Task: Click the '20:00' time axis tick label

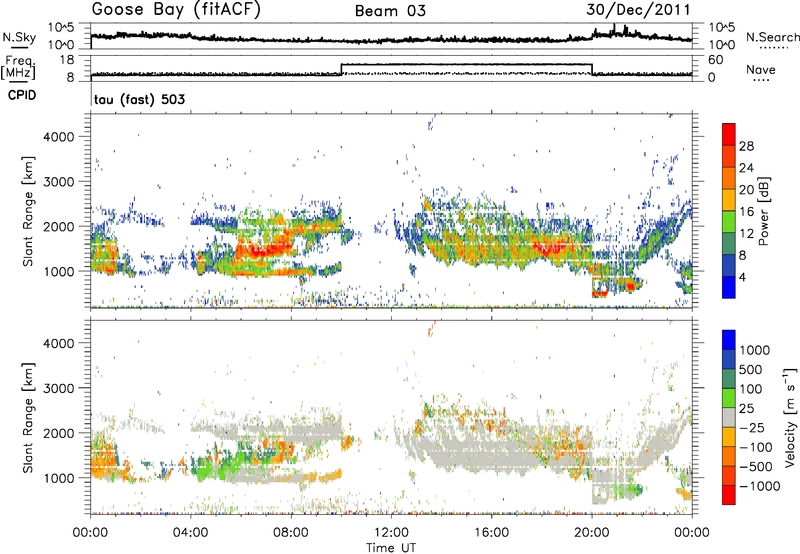Action: 592,533
